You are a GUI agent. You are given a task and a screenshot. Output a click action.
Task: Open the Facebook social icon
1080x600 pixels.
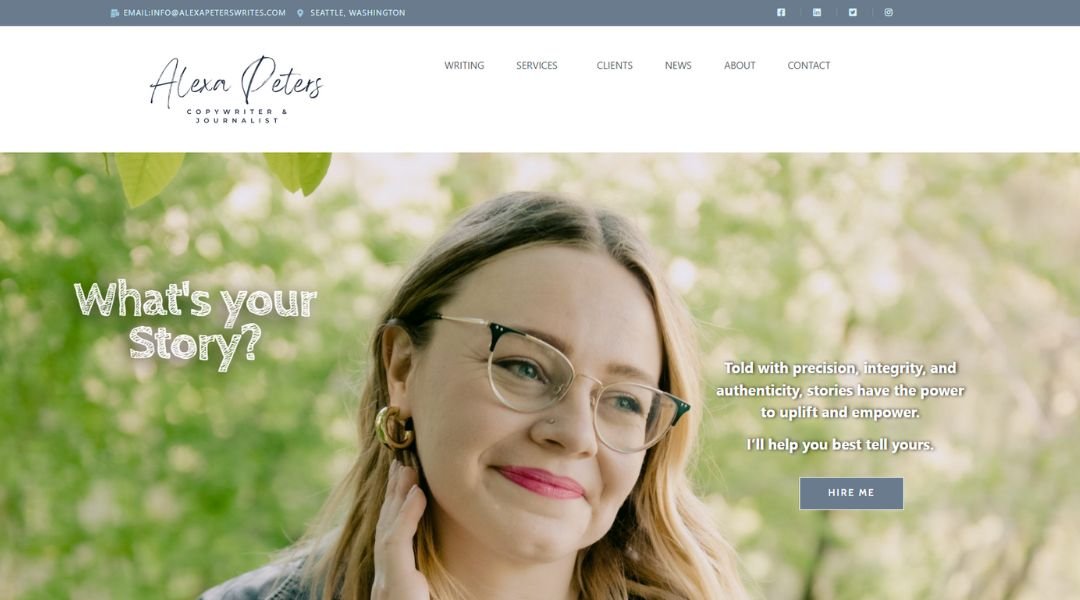click(x=781, y=12)
